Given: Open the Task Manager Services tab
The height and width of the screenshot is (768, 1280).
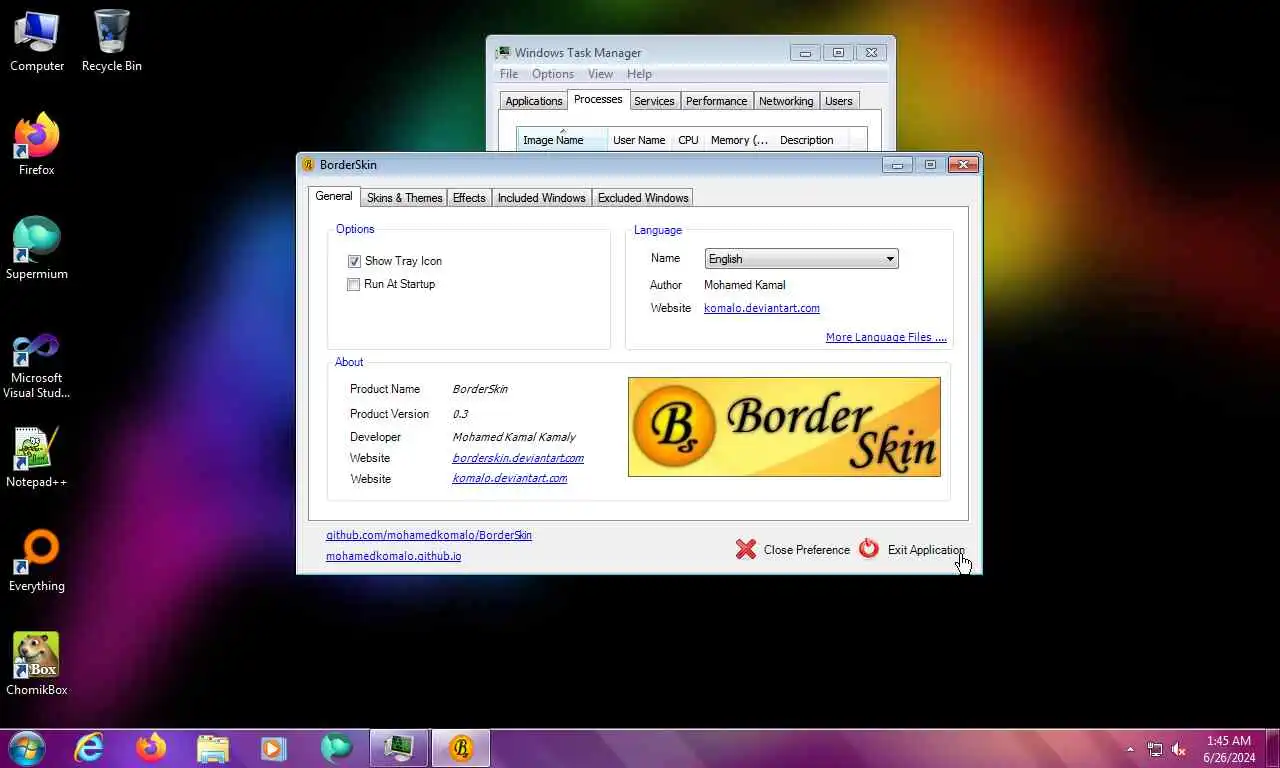Looking at the screenshot, I should click(654, 101).
